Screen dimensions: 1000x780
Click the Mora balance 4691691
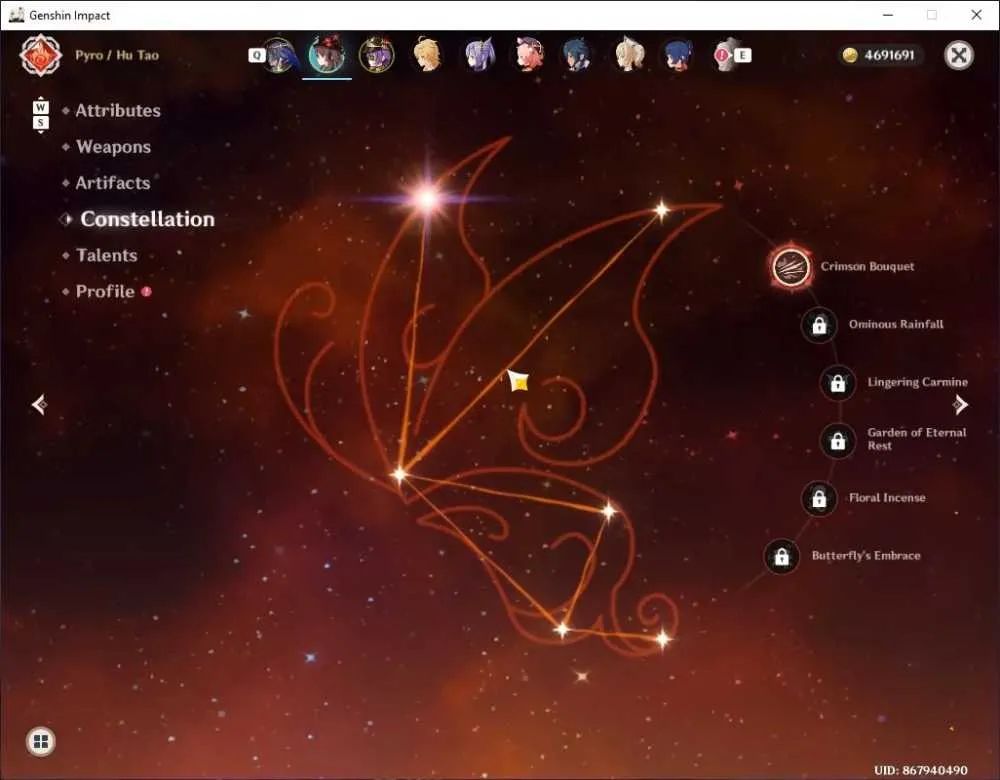pos(879,55)
